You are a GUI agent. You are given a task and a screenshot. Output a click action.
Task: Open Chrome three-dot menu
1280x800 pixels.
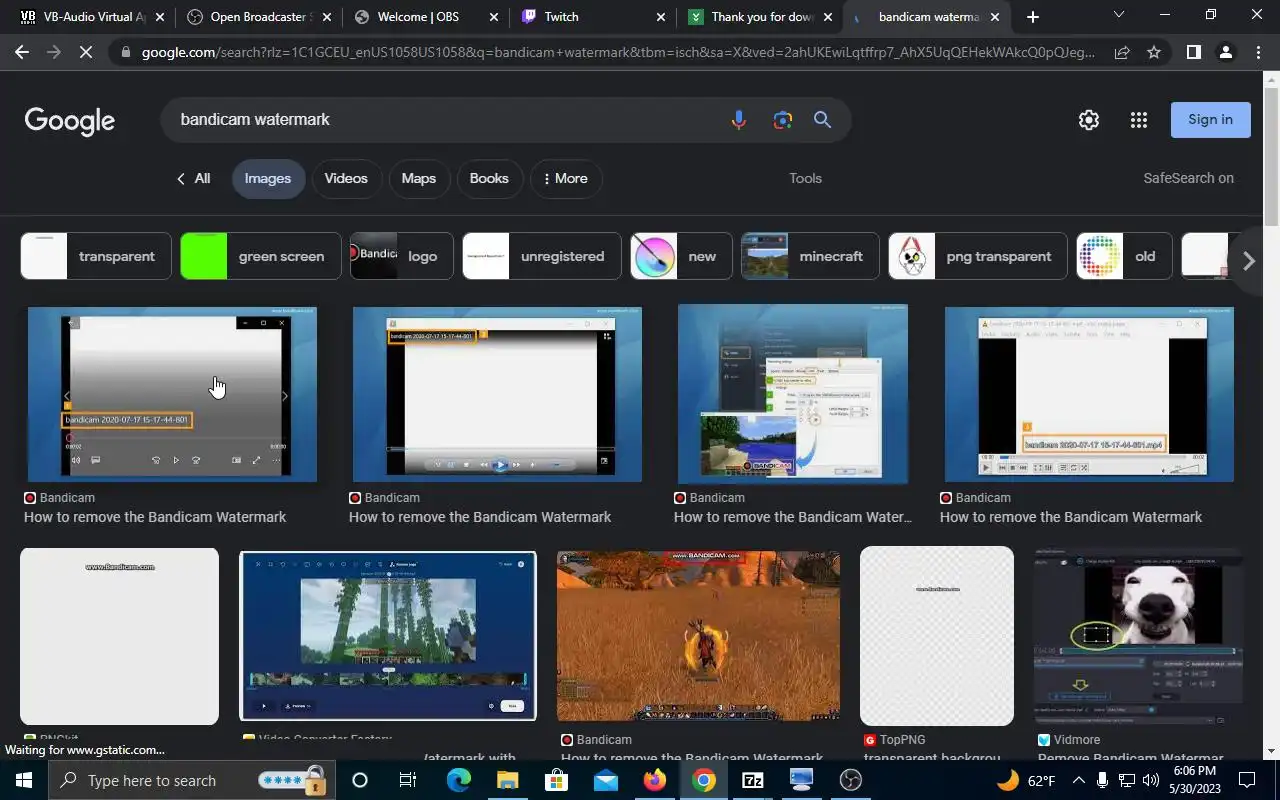(x=1258, y=52)
